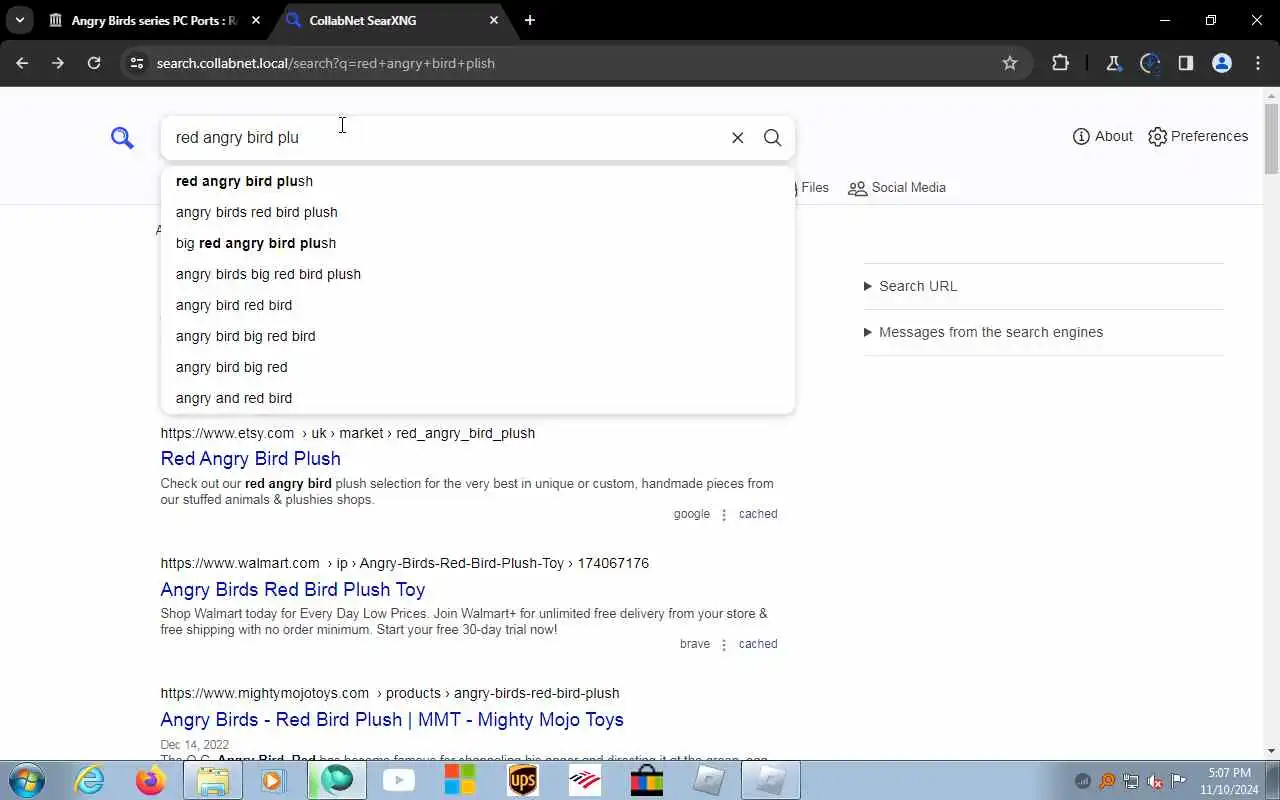Open the downloads progress icon

click(x=1150, y=63)
